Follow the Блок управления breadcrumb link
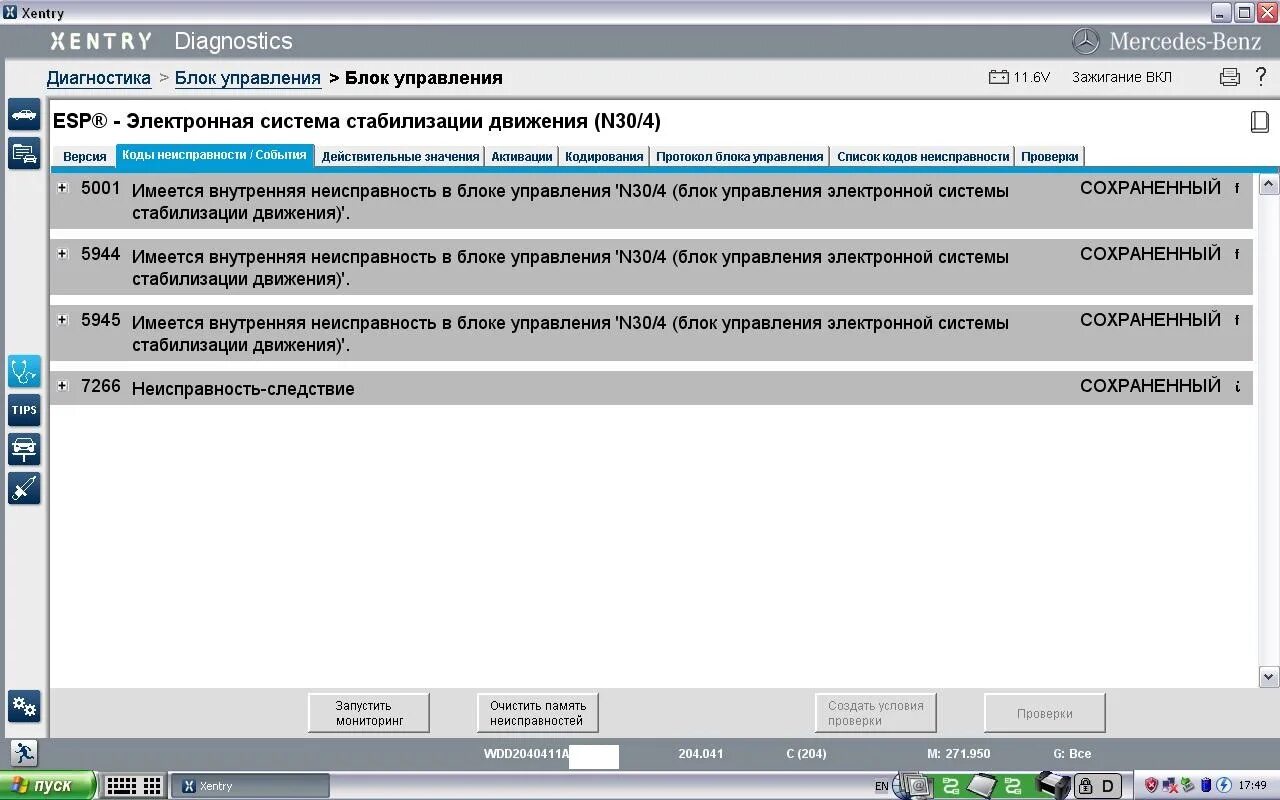Image resolution: width=1280 pixels, height=800 pixels. (x=248, y=78)
